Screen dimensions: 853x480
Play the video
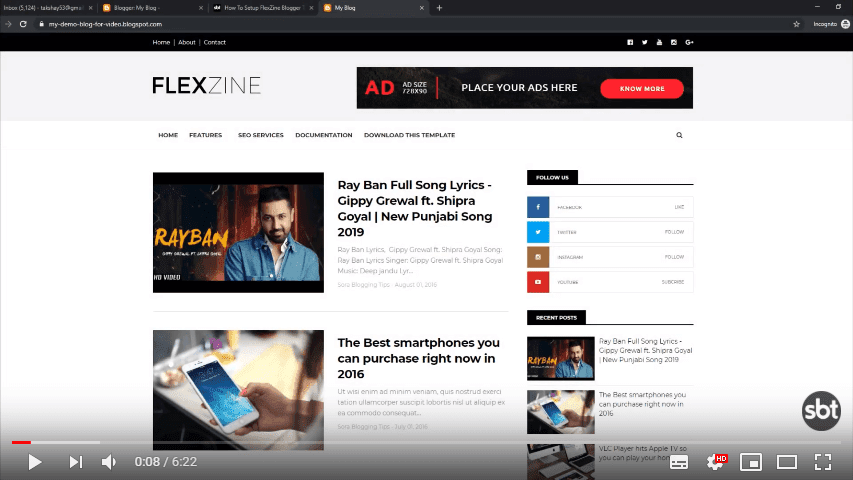tap(35, 462)
